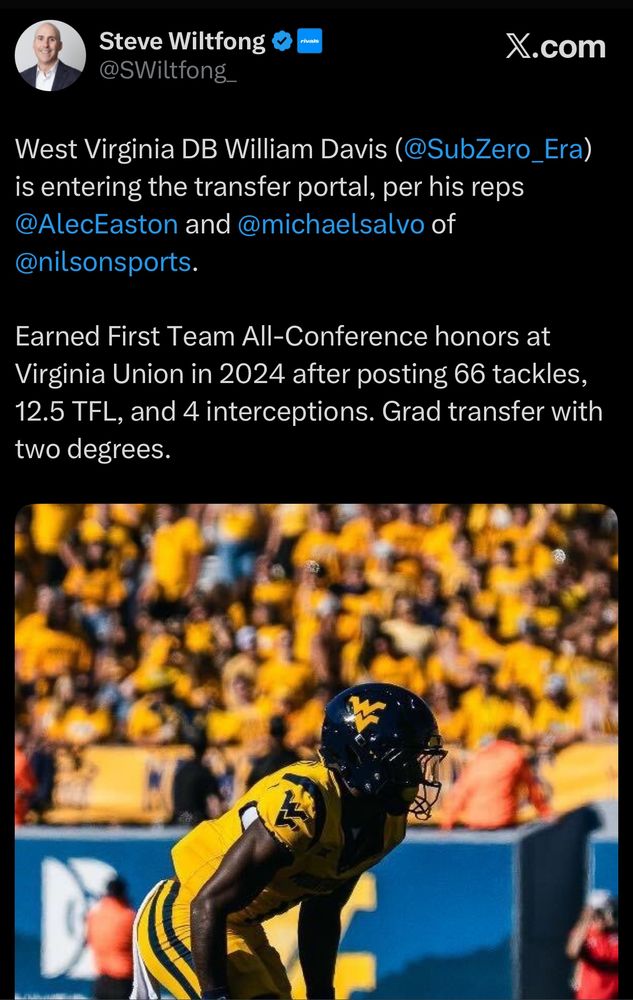633x1000 pixels.
Task: Open the @SWiltfong_ handle
Action: coord(168,70)
